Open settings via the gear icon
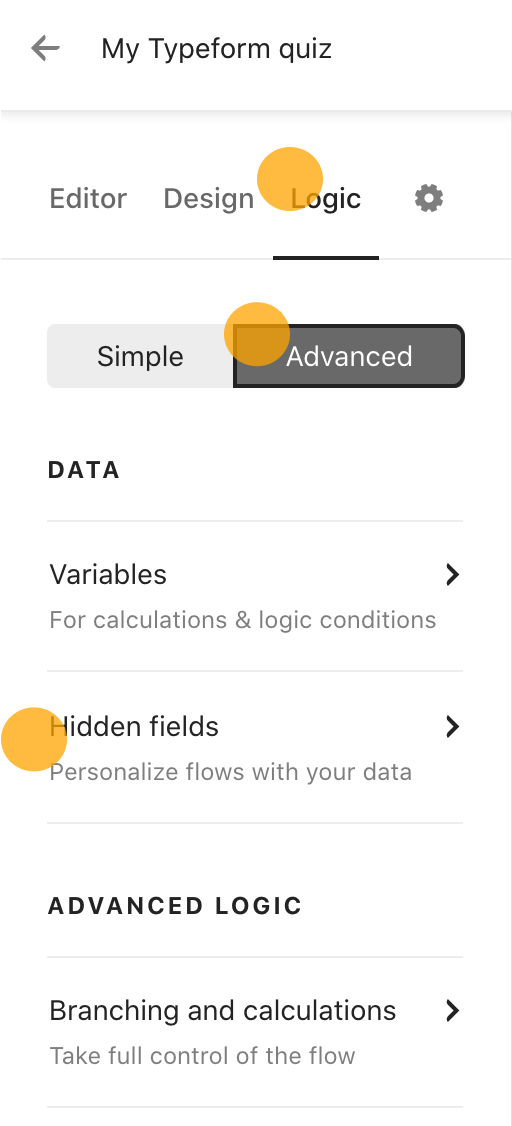 pos(429,198)
